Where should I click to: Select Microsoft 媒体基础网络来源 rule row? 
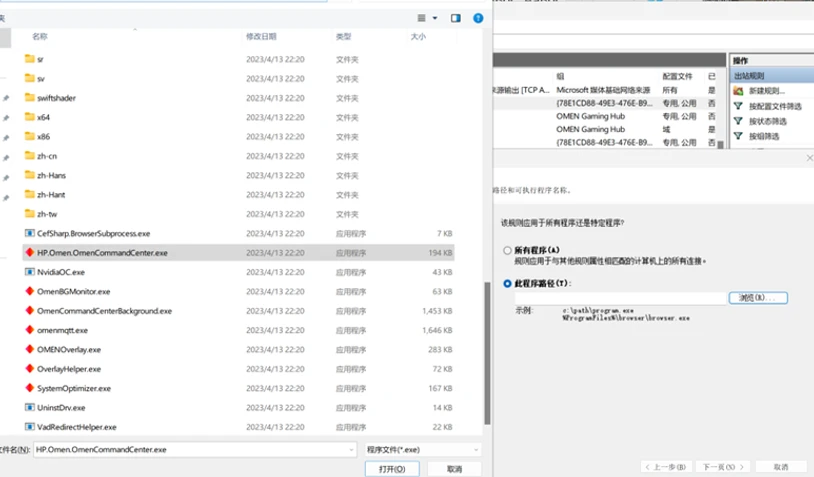coord(605,90)
